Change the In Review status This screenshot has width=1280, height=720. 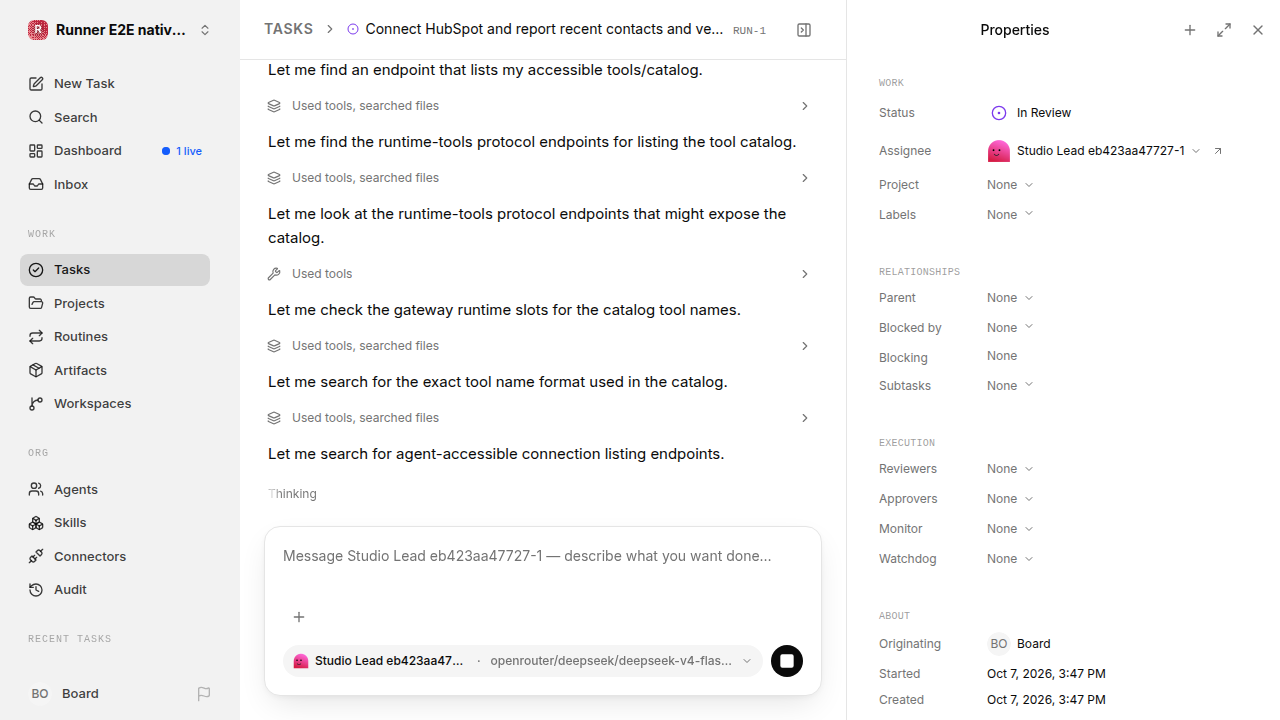tap(1031, 113)
